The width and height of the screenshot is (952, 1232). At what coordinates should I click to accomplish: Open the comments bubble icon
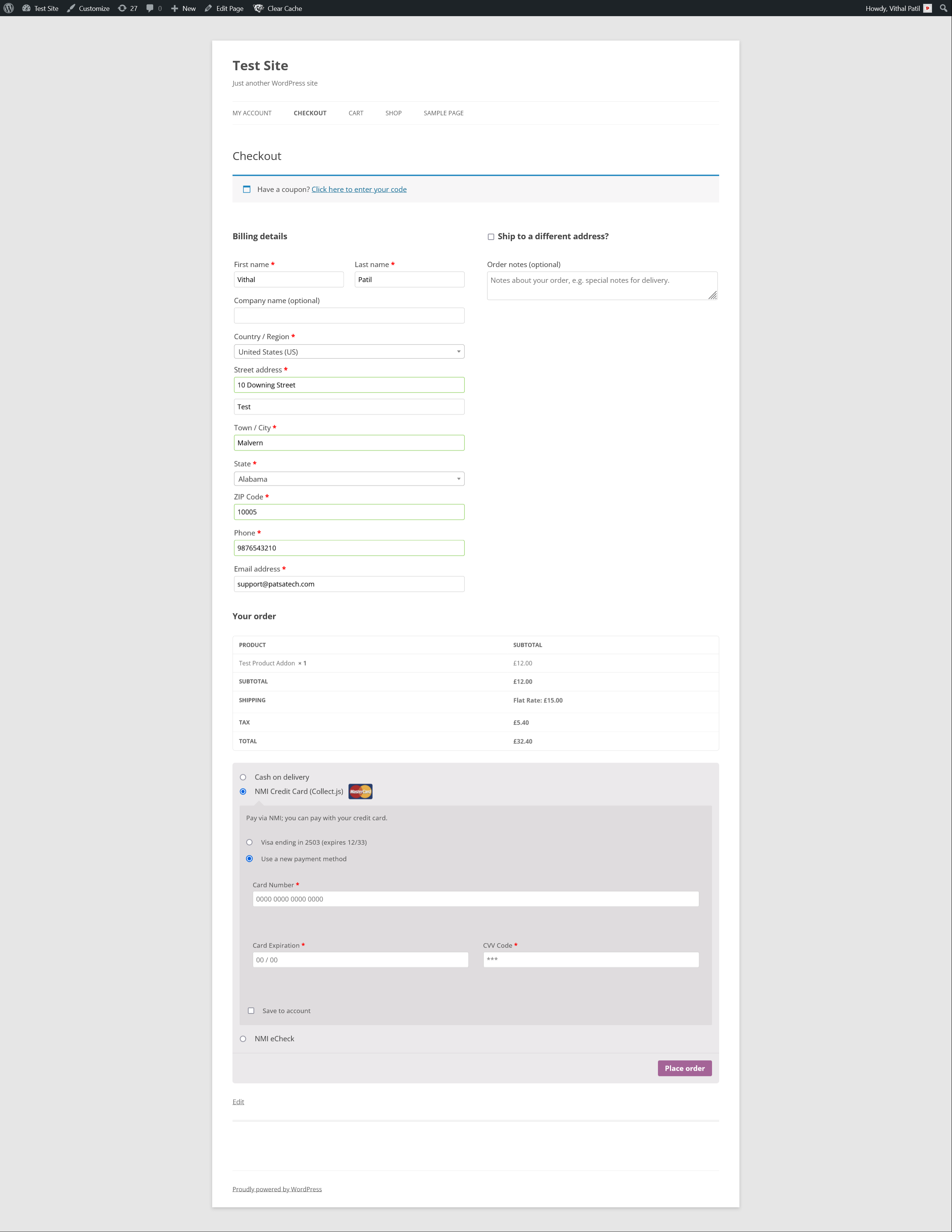pyautogui.click(x=150, y=9)
